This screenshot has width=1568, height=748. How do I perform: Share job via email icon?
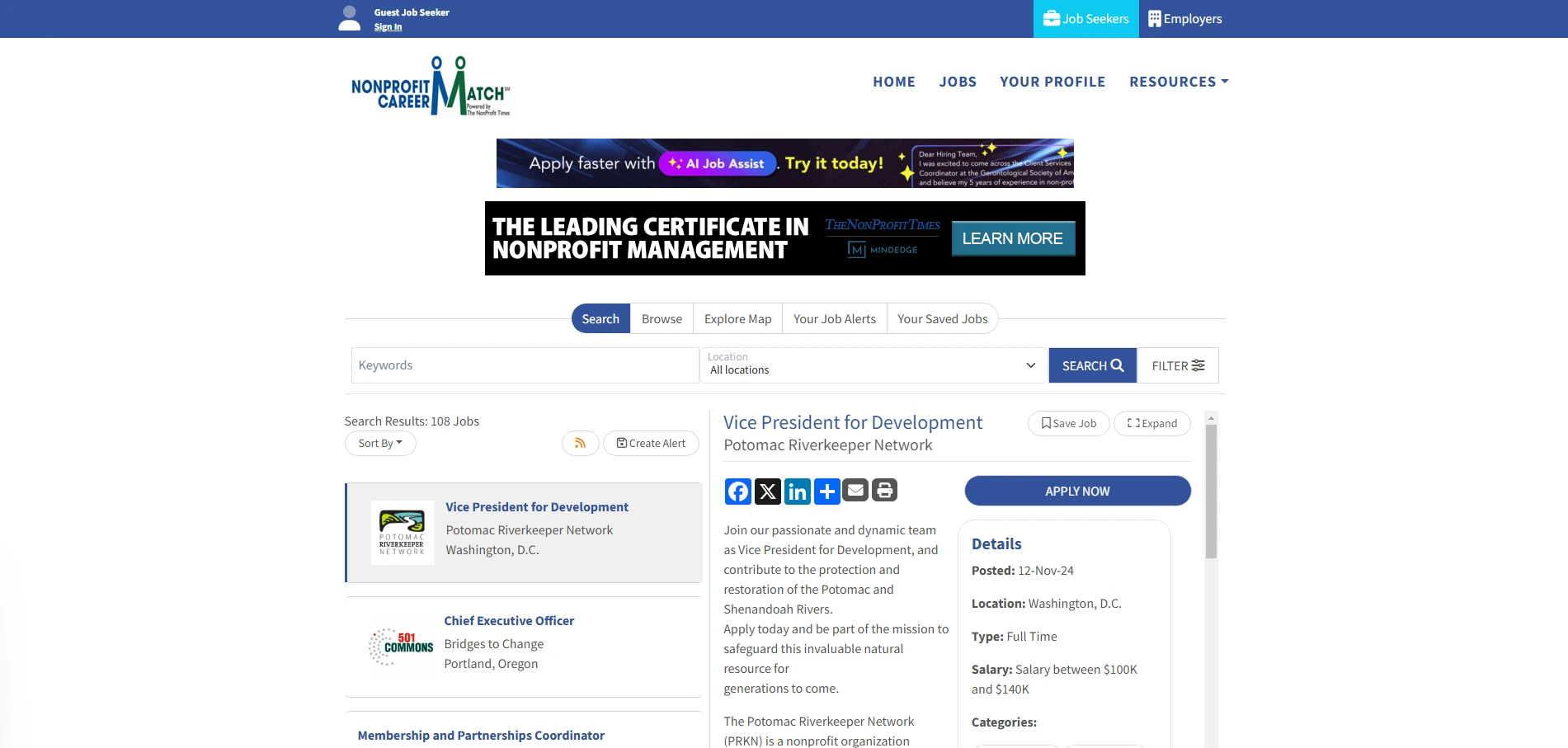point(856,490)
